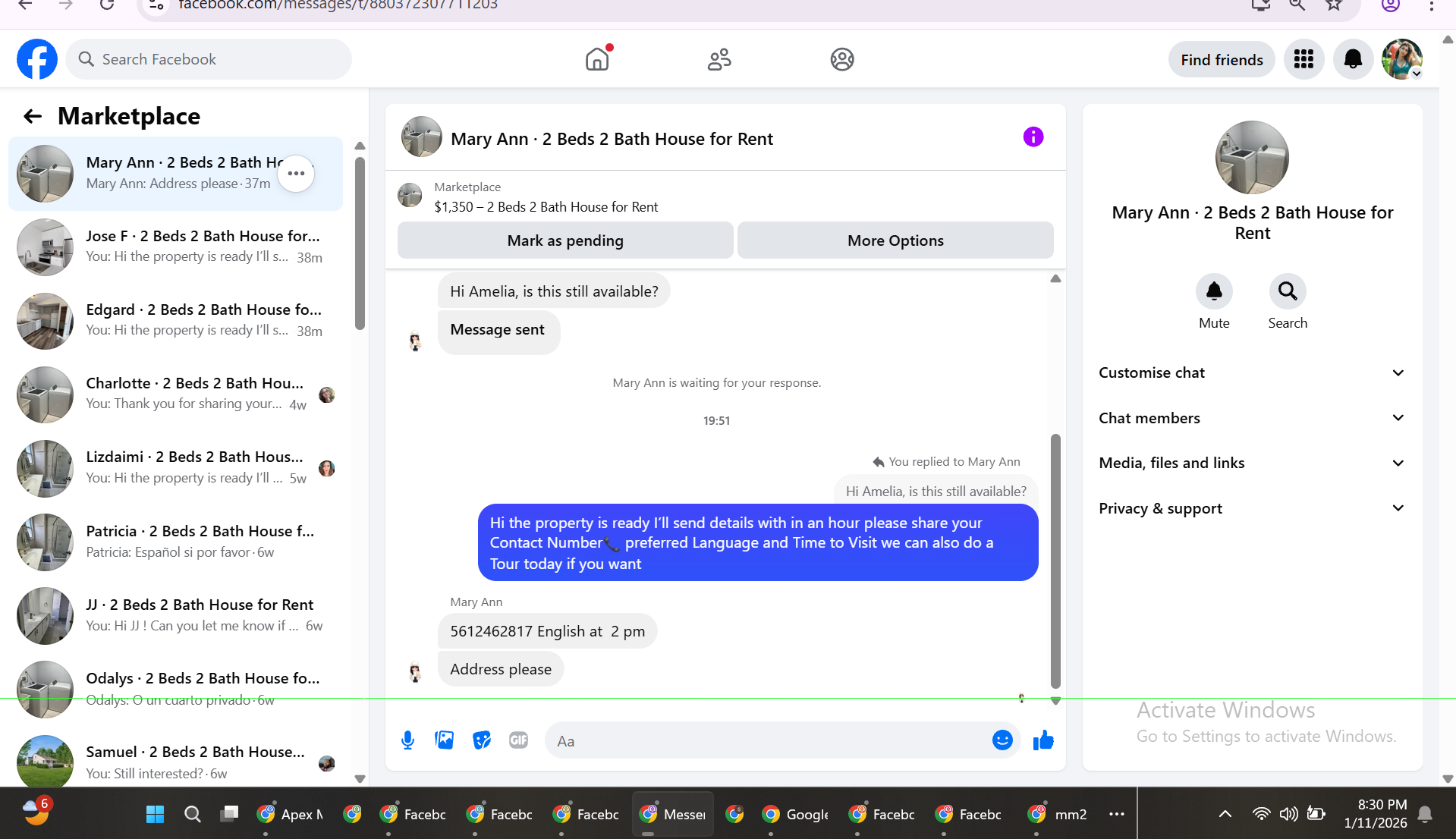Click Mark as pending button
This screenshot has width=1456, height=839.
[565, 240]
